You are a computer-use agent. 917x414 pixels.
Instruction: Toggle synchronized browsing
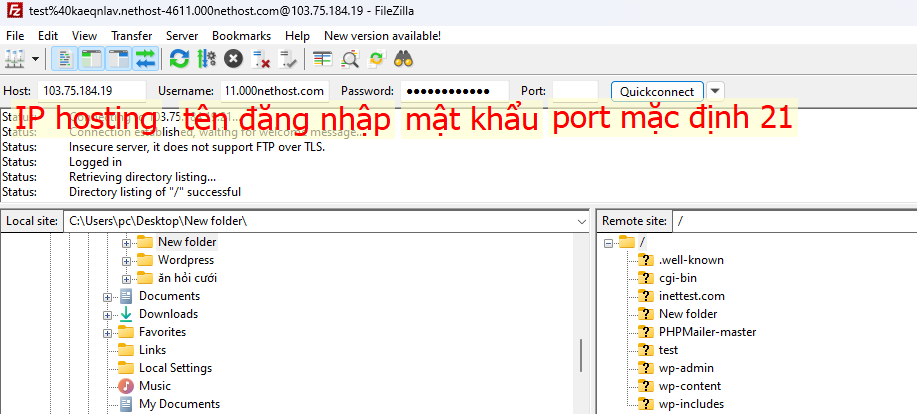(x=377, y=59)
